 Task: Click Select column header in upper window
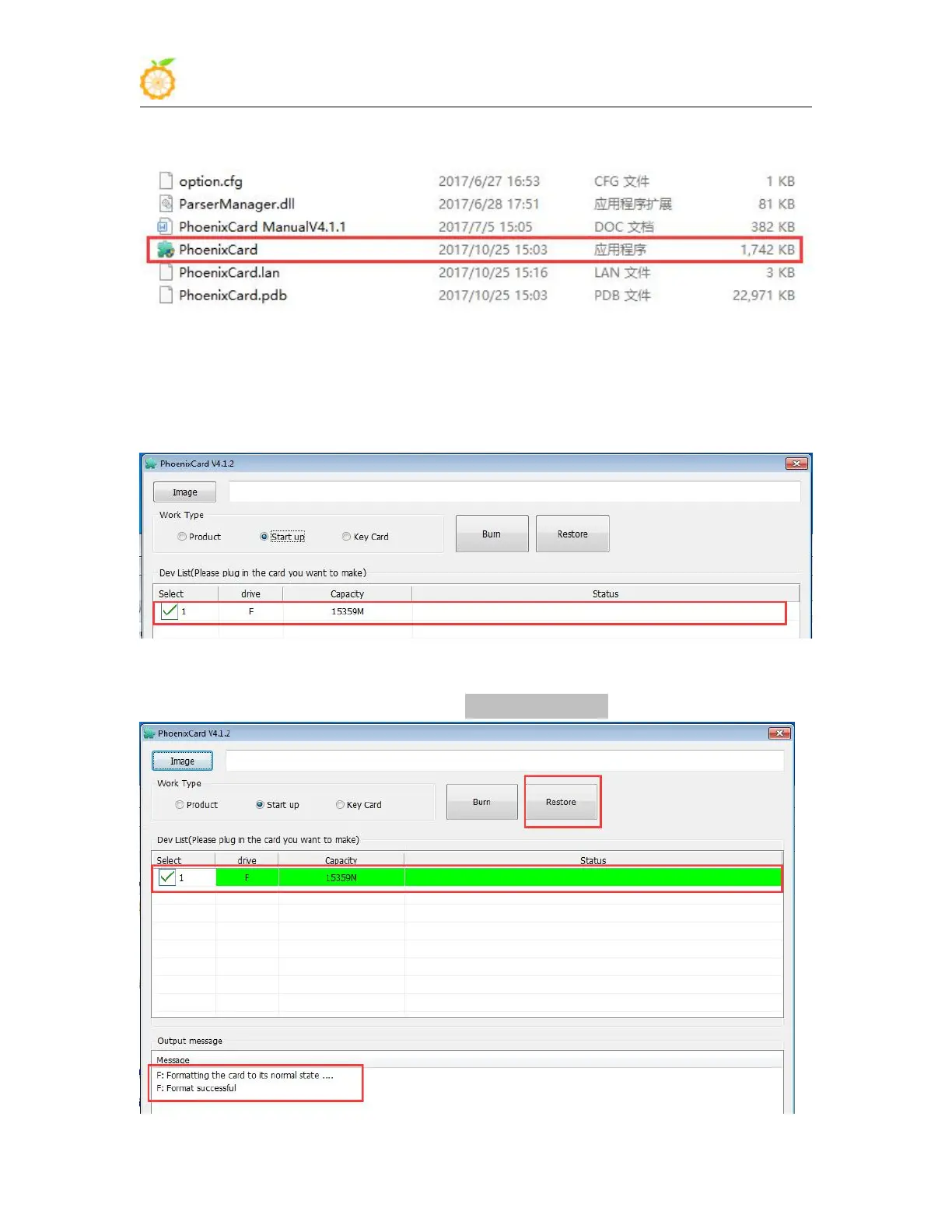coord(186,593)
